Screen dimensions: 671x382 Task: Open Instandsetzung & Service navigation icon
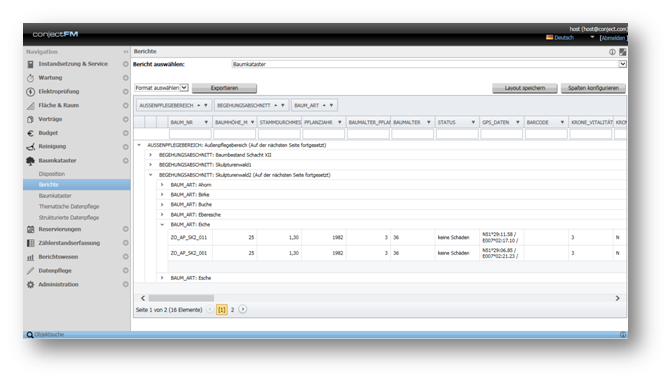pos(30,64)
